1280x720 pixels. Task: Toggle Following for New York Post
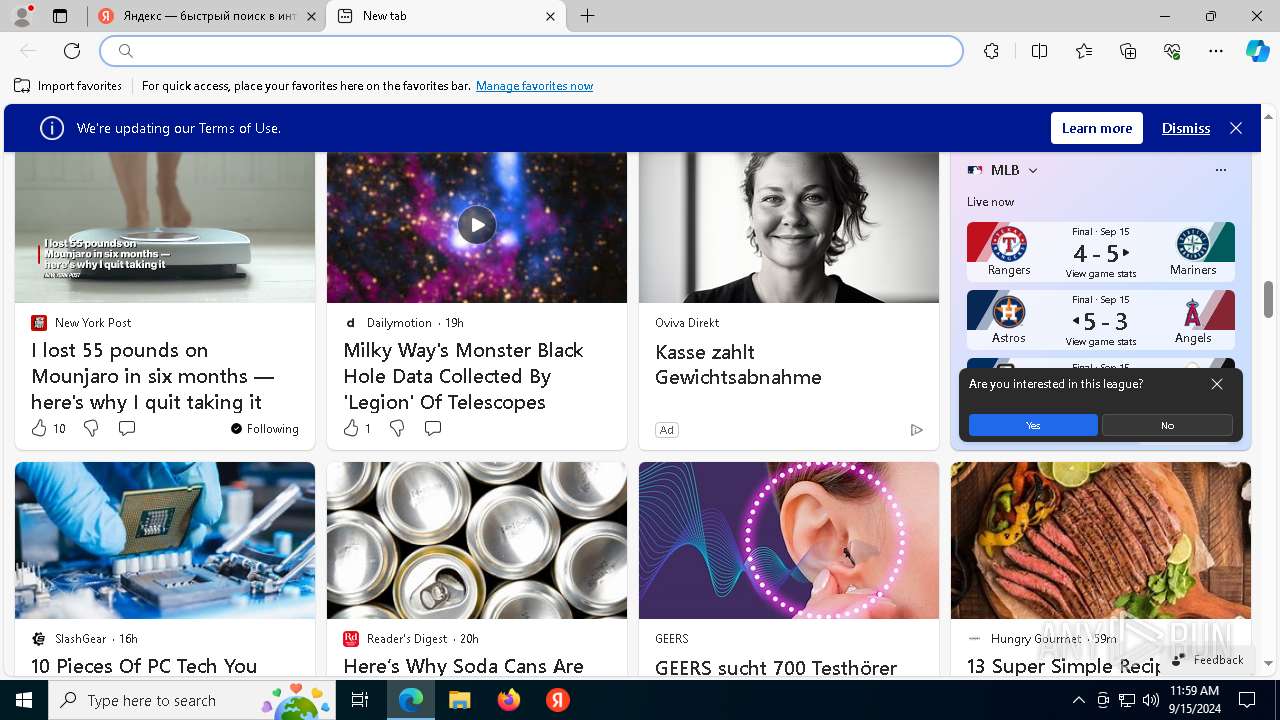click(264, 428)
